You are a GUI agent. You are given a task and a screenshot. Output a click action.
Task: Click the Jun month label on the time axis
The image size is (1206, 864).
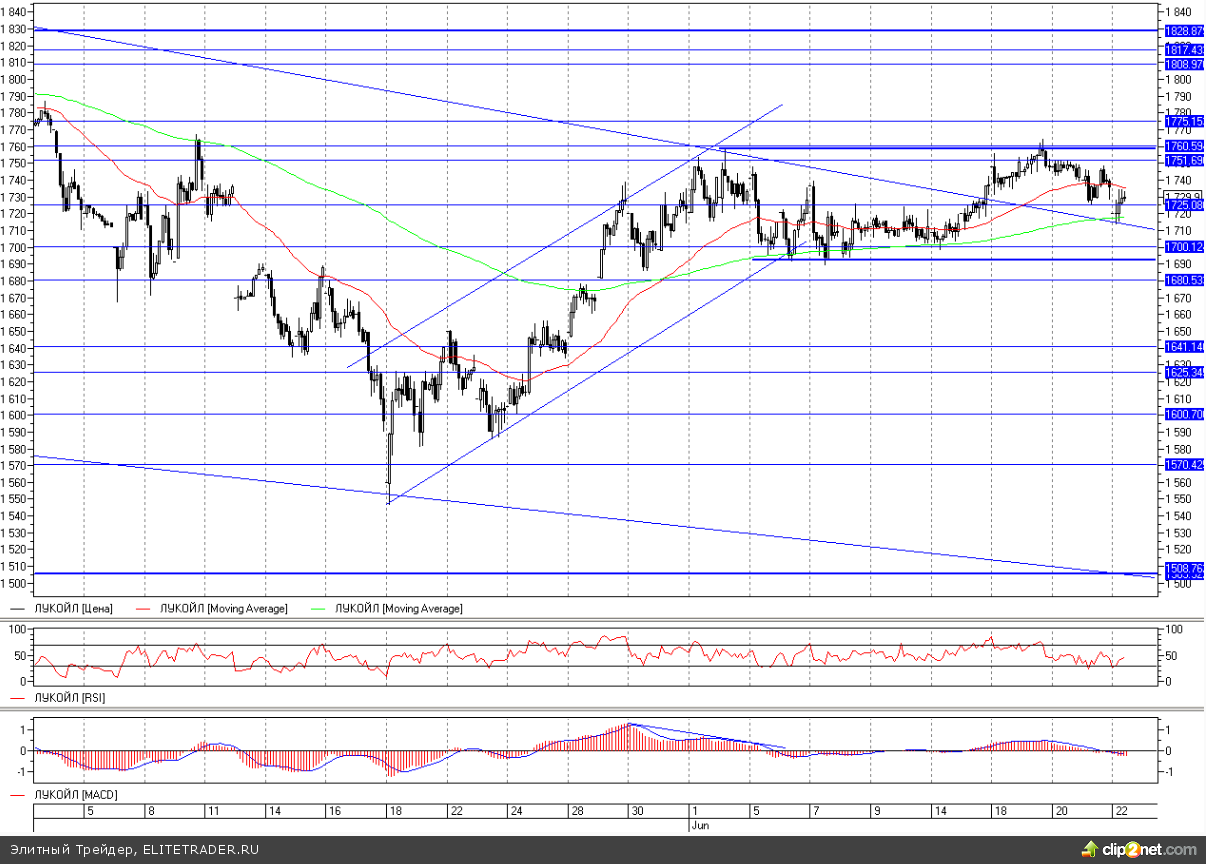700,826
